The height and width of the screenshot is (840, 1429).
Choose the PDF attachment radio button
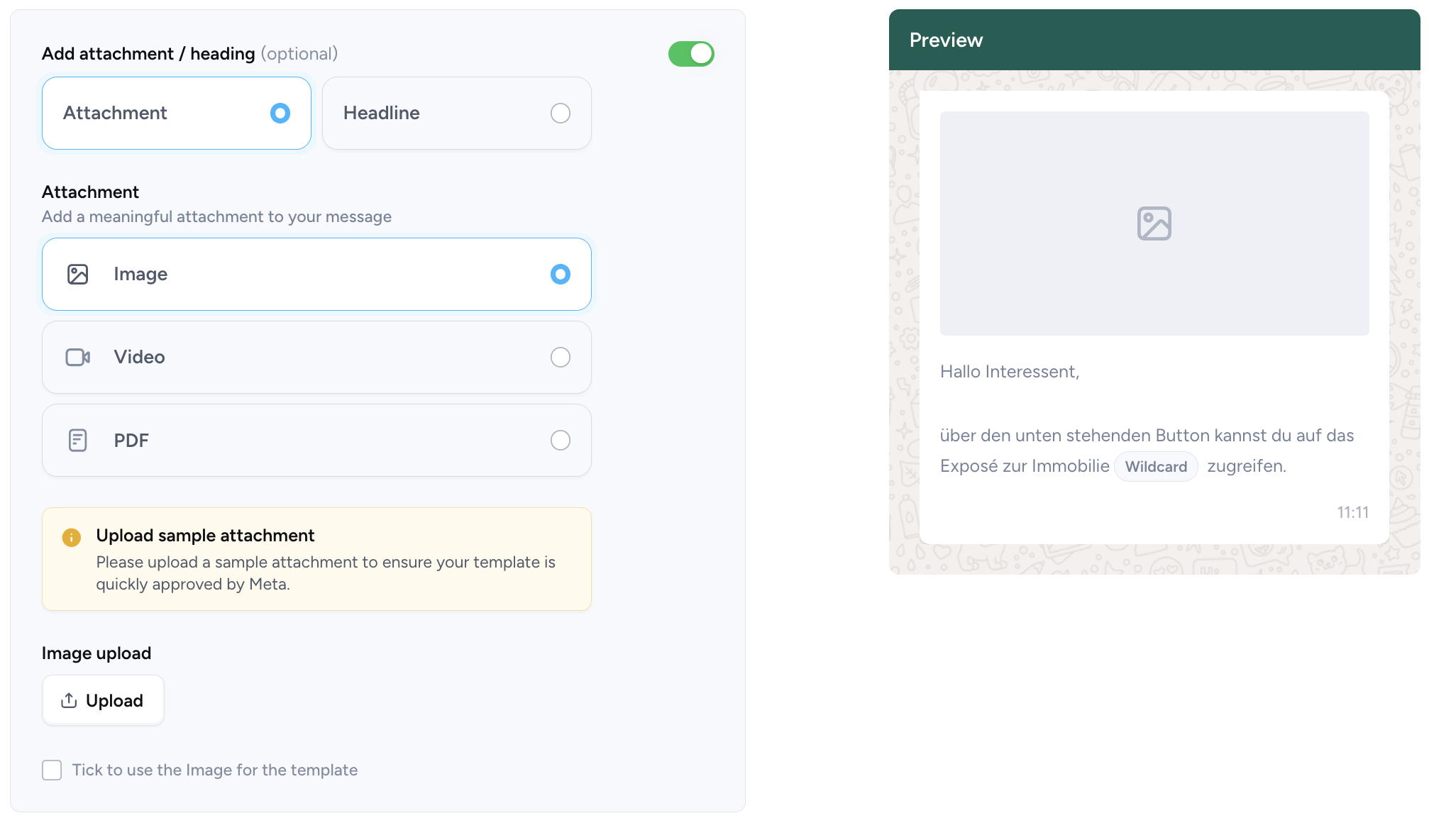(x=561, y=440)
